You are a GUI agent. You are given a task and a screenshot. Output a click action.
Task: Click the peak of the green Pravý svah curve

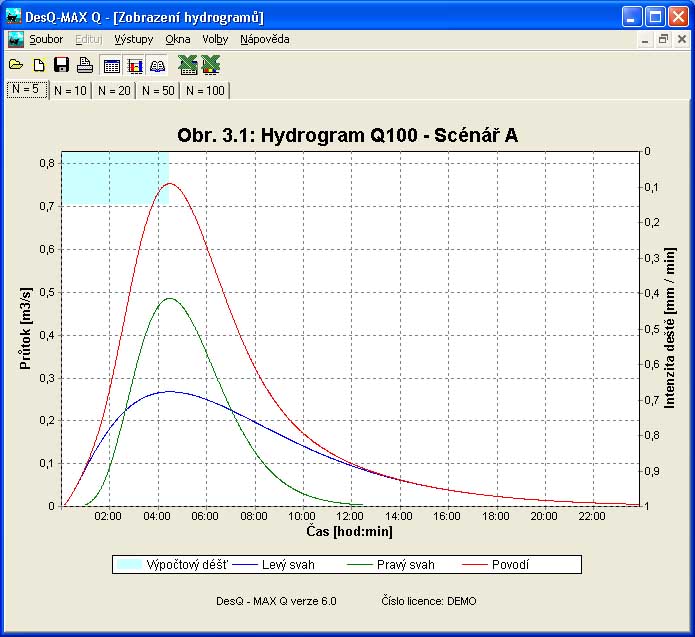point(170,298)
